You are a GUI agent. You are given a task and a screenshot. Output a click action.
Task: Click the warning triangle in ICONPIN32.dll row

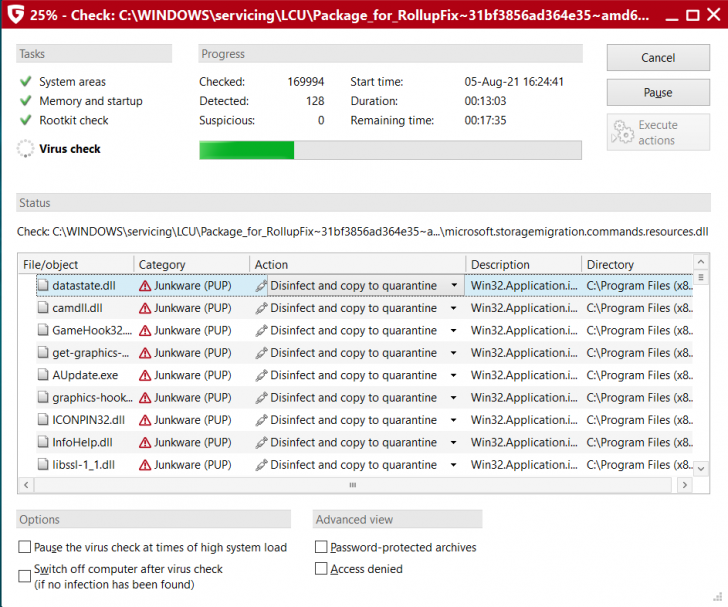145,420
